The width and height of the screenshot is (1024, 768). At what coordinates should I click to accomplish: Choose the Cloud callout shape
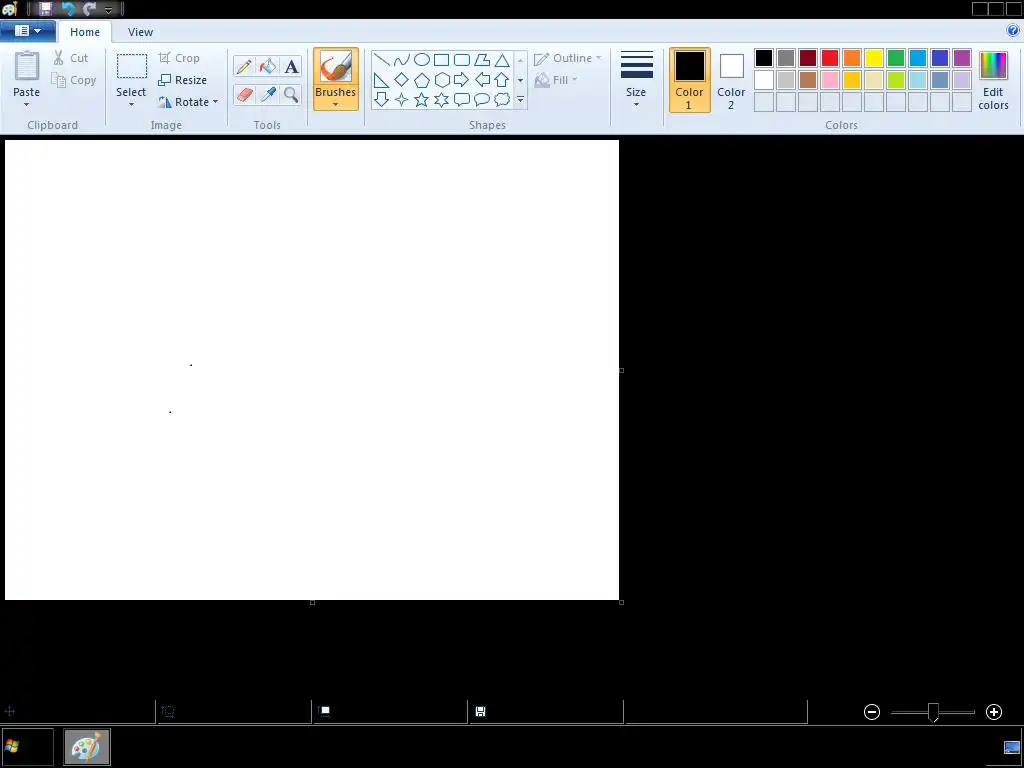click(x=502, y=100)
